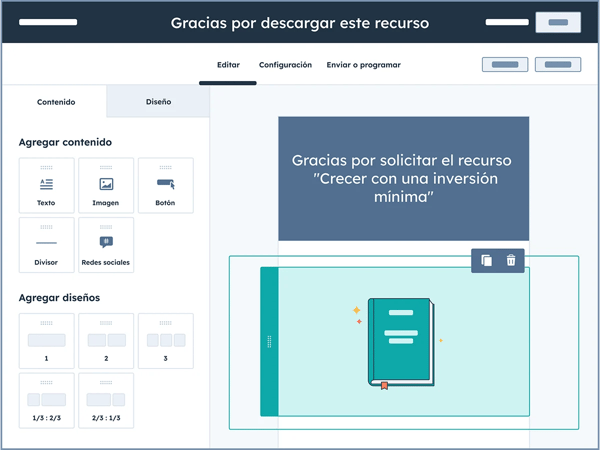
Task: Switch to the Contenido tab
Action: coord(55,102)
